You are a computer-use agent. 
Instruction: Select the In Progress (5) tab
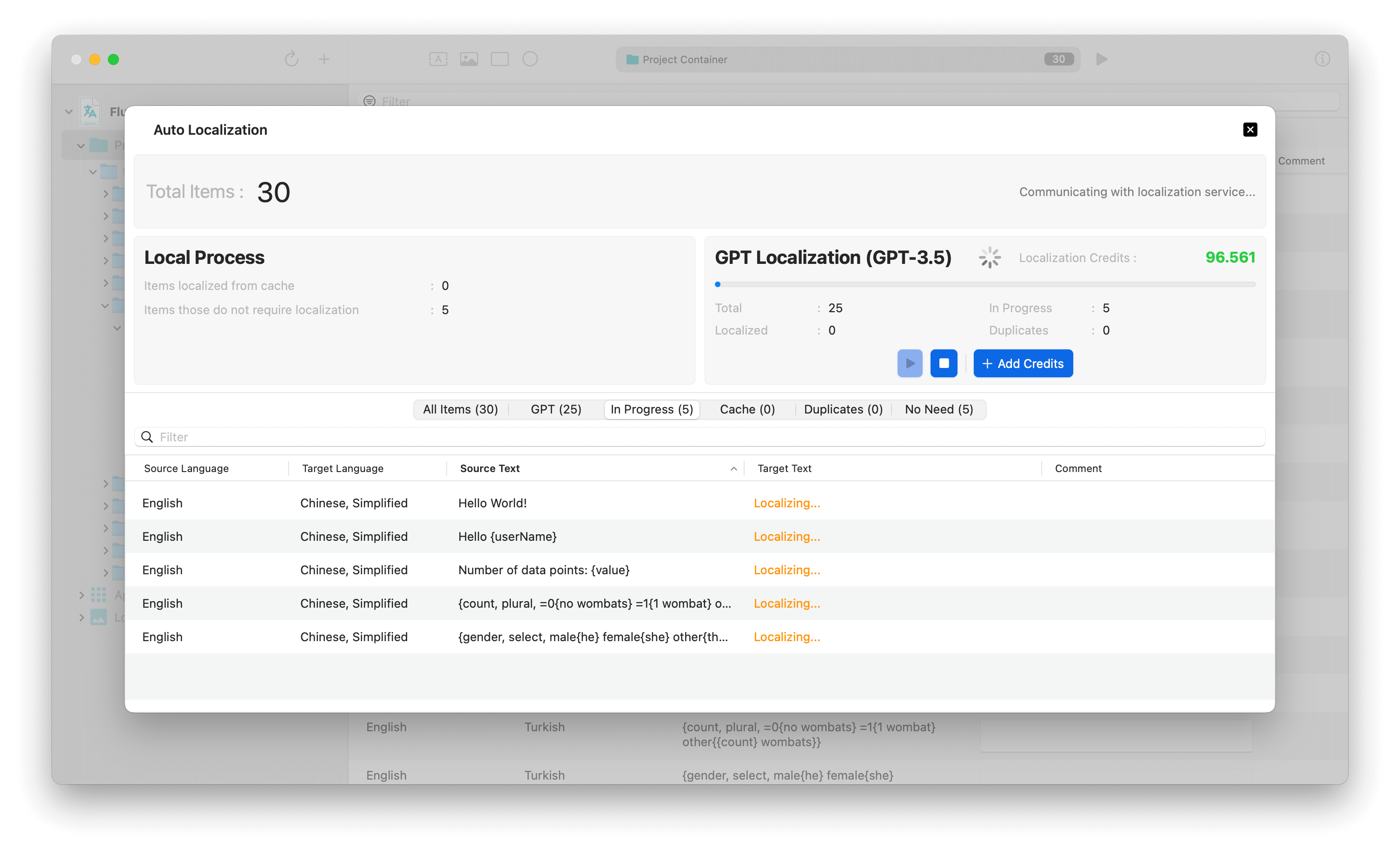point(652,409)
